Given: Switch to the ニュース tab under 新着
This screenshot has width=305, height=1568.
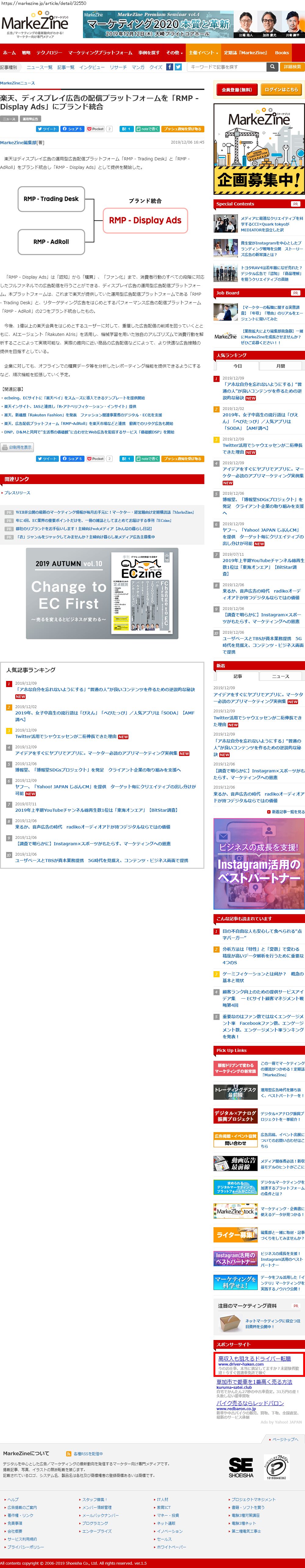Looking at the screenshot, I should pos(281,676).
